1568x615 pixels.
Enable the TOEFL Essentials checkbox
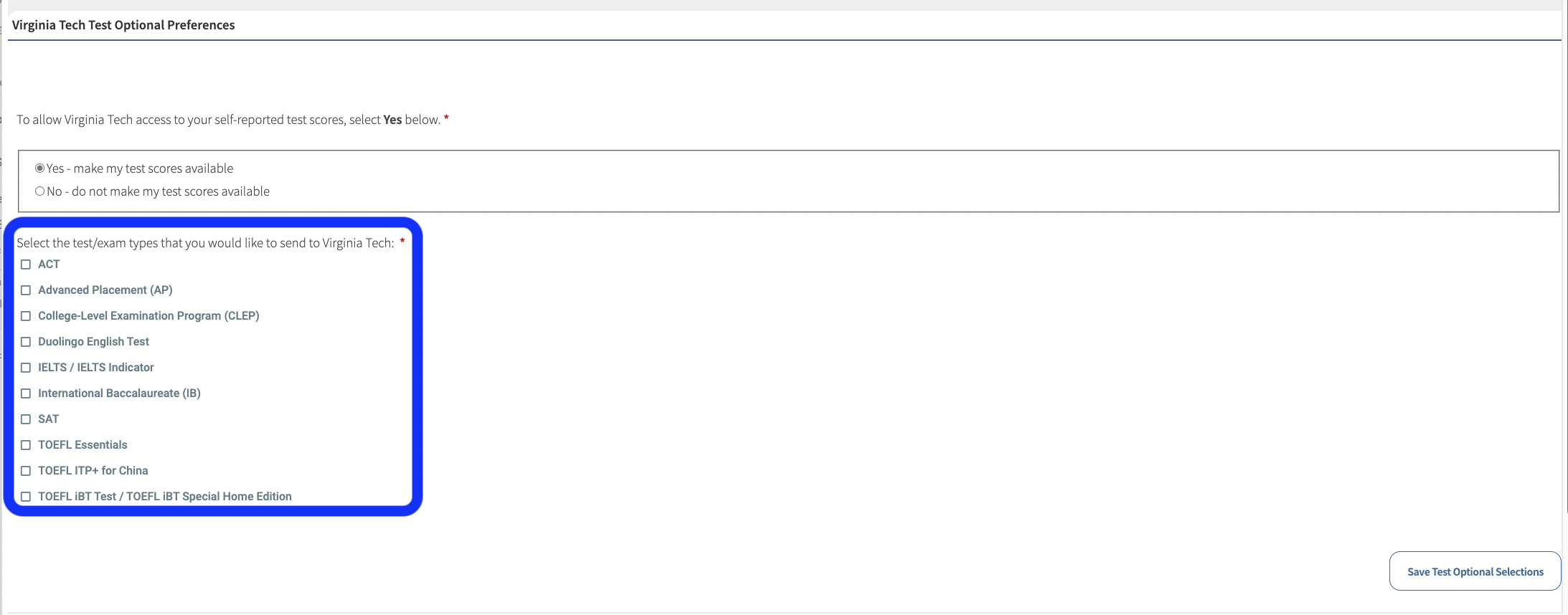coord(26,445)
